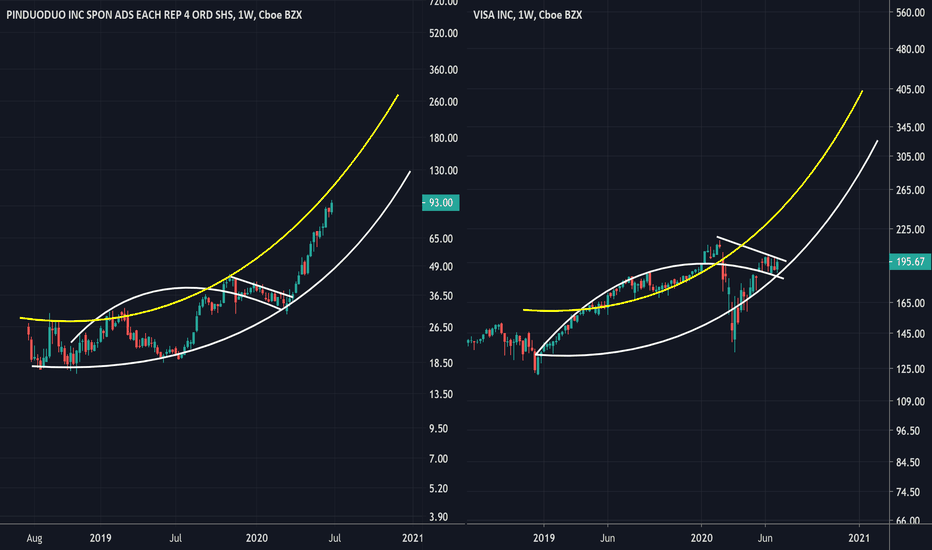Click the 18.50 price axis label
Viewport: 932px width, 550px height.
[x=441, y=363]
